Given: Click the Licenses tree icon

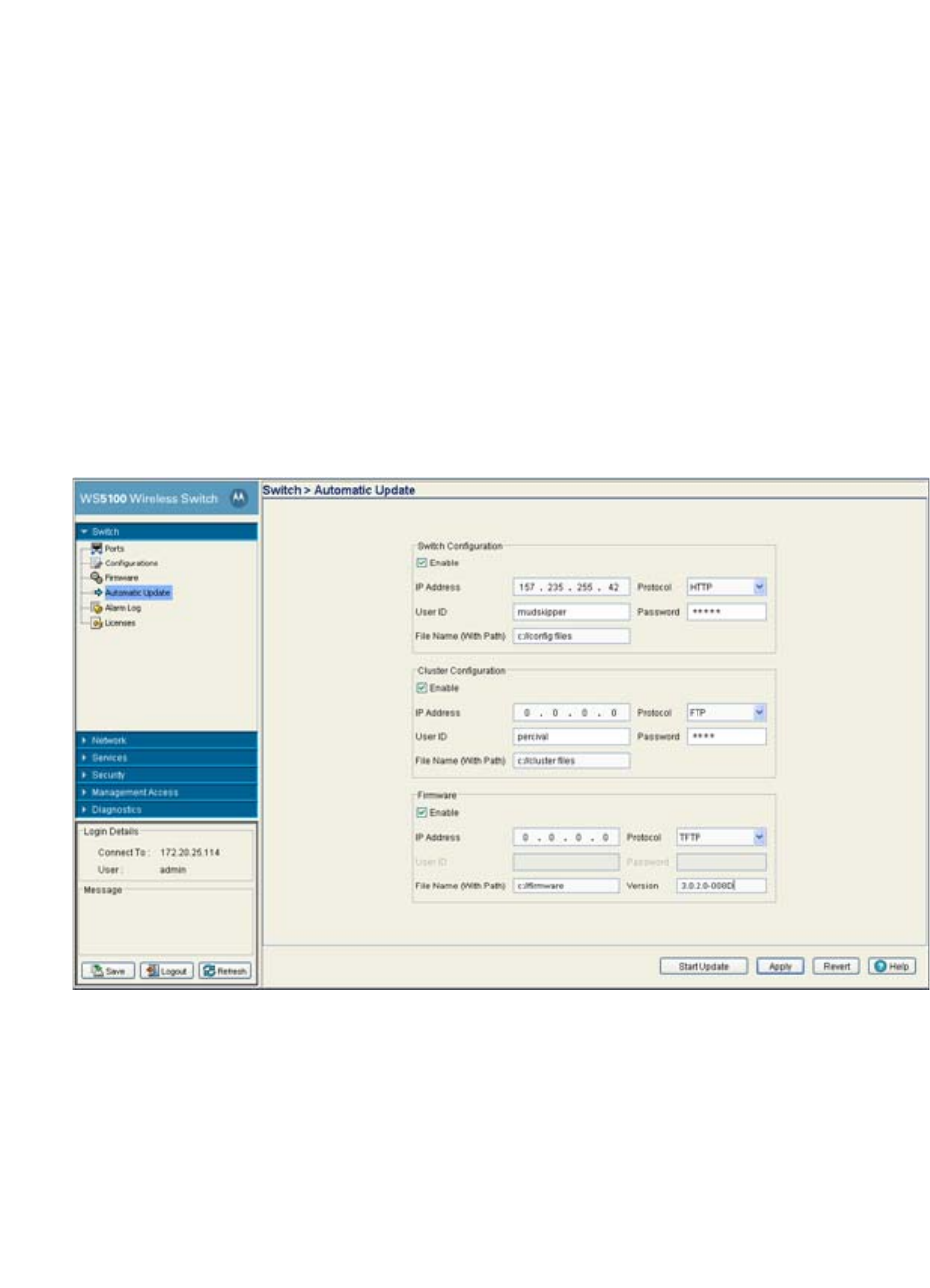Looking at the screenshot, I should tap(97, 623).
